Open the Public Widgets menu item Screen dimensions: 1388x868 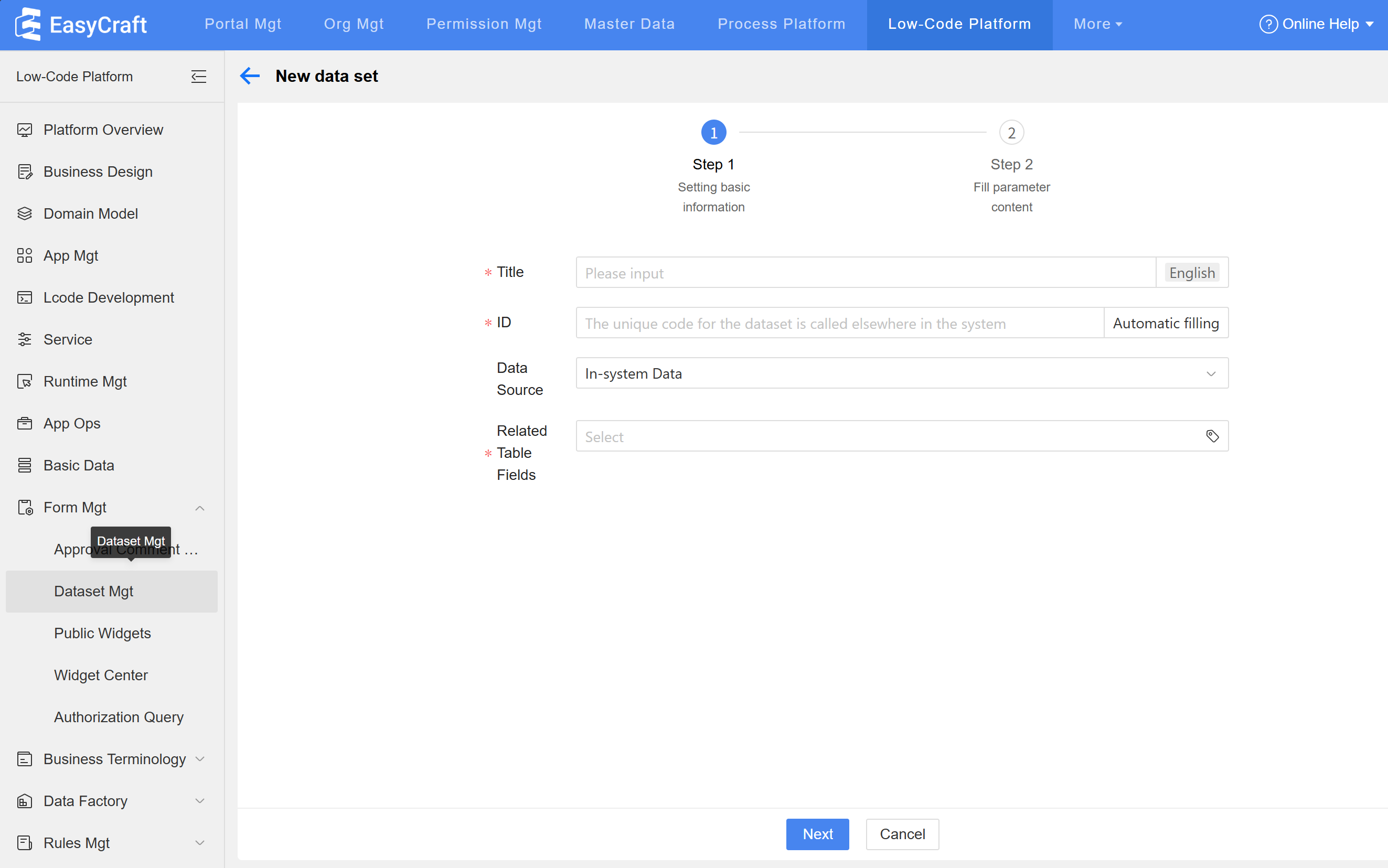102,633
